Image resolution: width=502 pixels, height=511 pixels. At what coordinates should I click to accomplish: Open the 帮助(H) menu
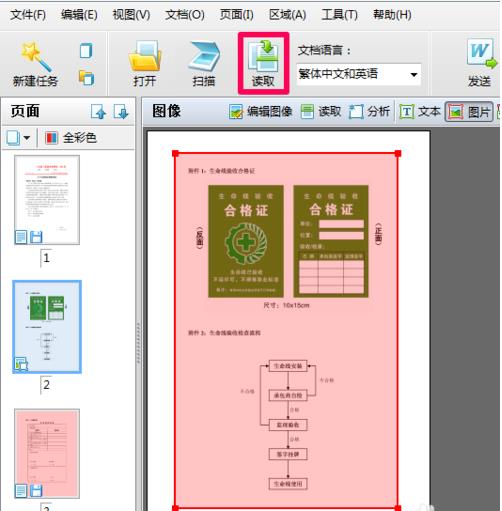(392, 15)
